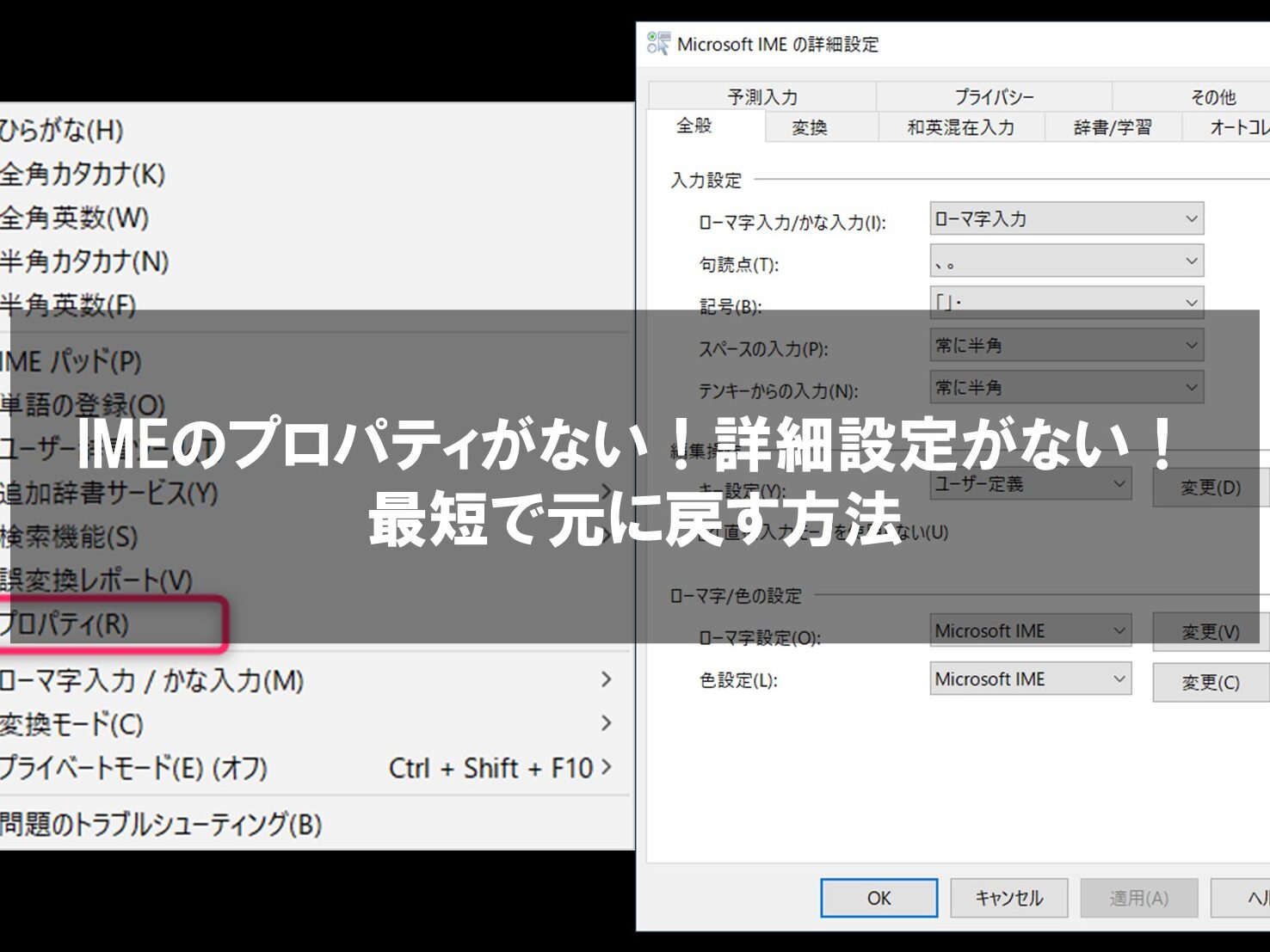Viewport: 1270px width, 952px height.
Task: Click the 入力設定 section heading
Action: pyautogui.click(x=706, y=181)
